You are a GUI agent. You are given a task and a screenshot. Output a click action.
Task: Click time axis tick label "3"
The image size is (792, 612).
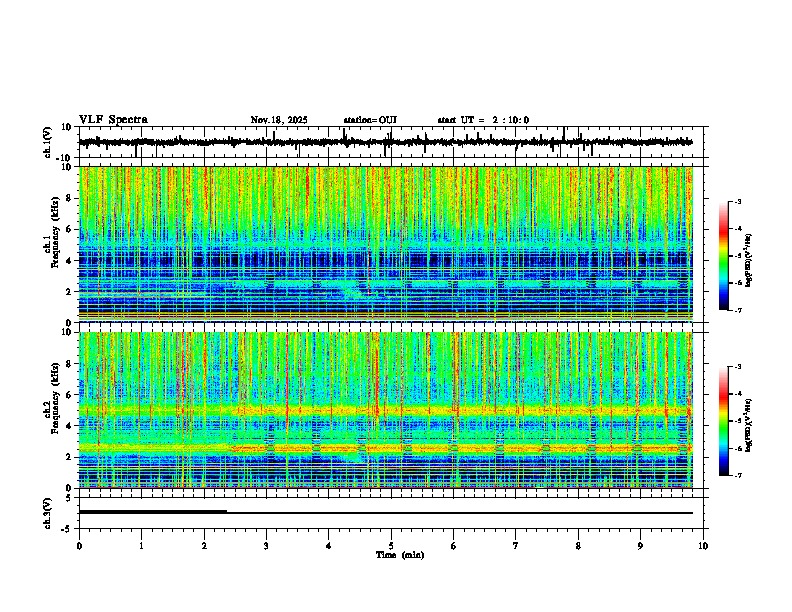266,546
